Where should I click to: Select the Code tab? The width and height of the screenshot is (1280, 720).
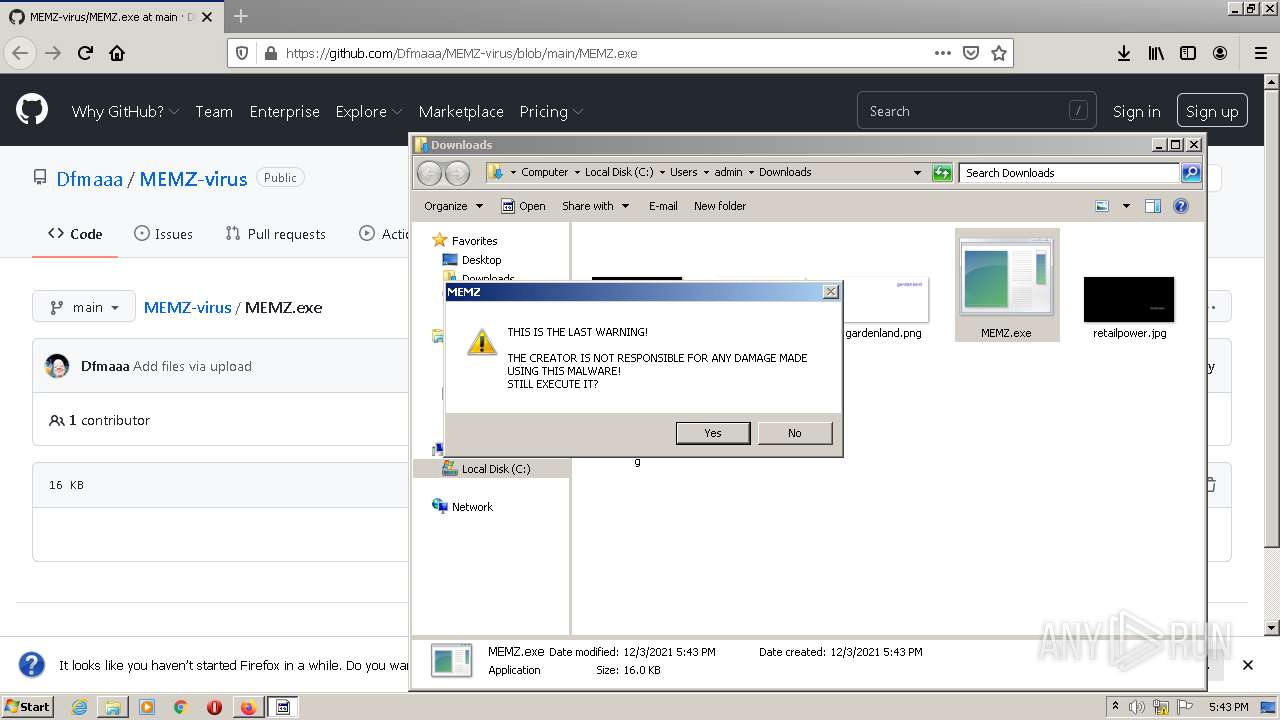(x=75, y=233)
